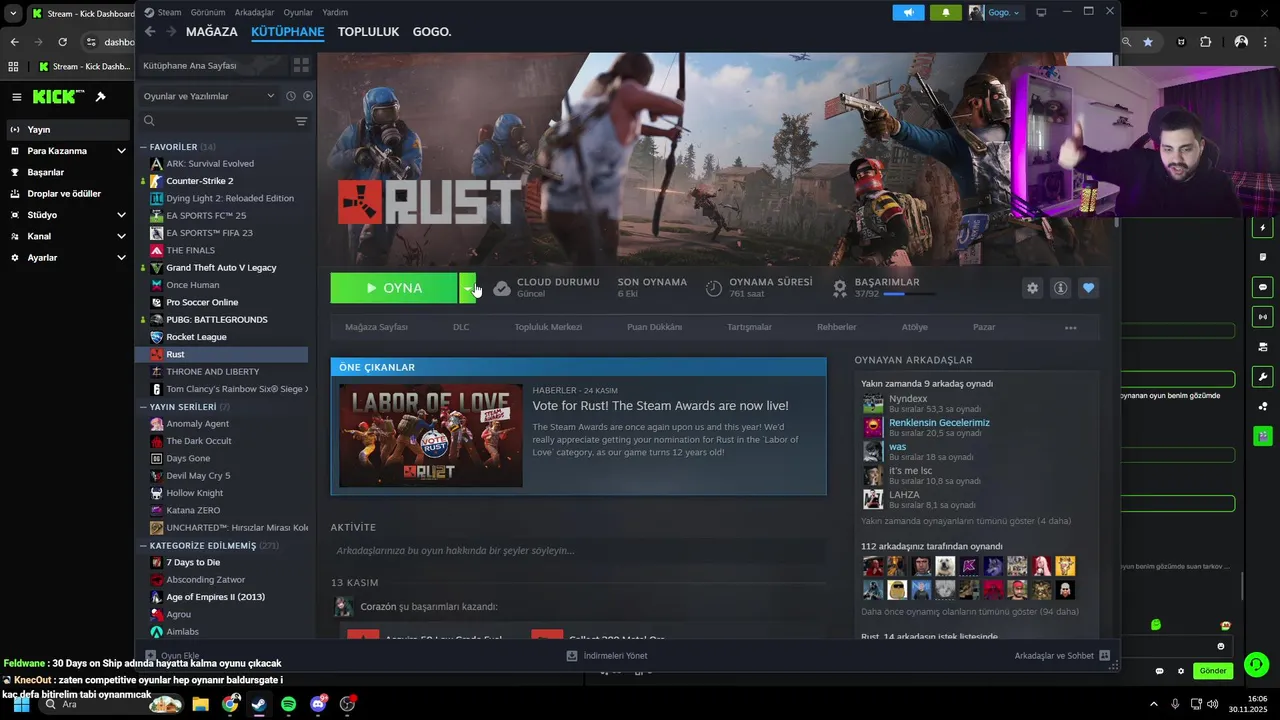Open the Kick hamburger menu icon
1280x720 pixels.
point(16,97)
